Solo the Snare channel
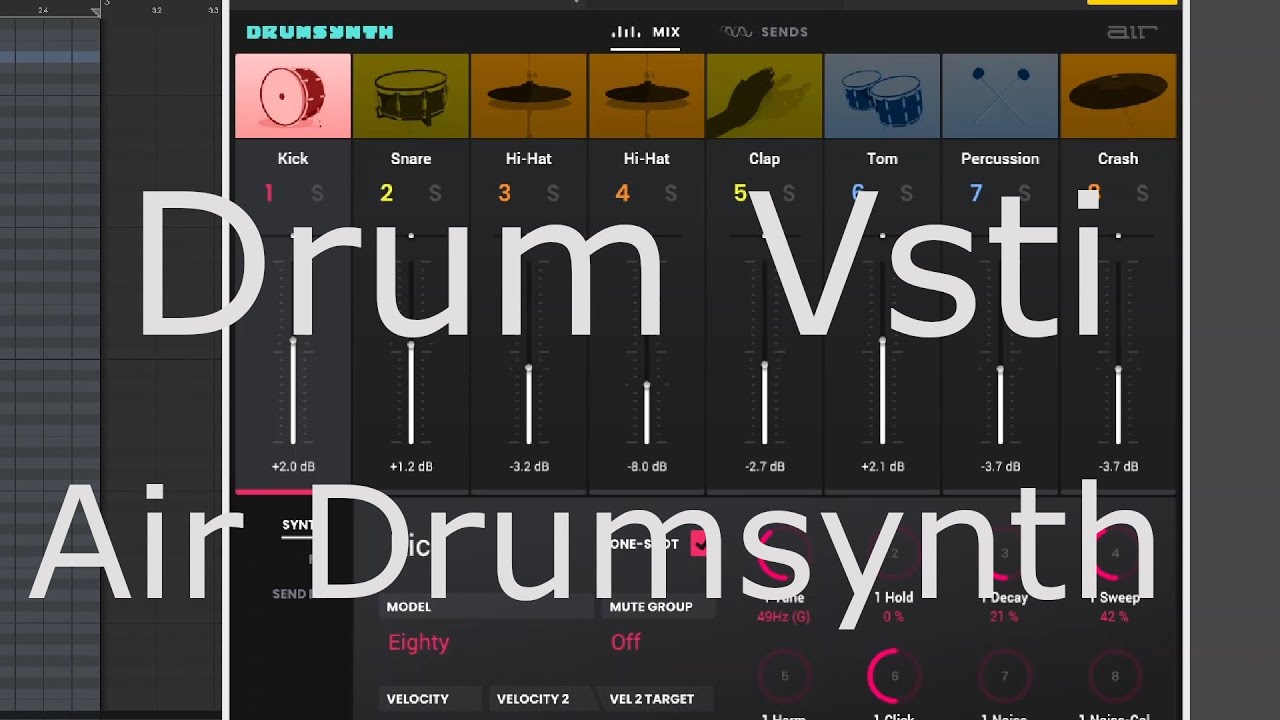The height and width of the screenshot is (720, 1280). pos(435,193)
